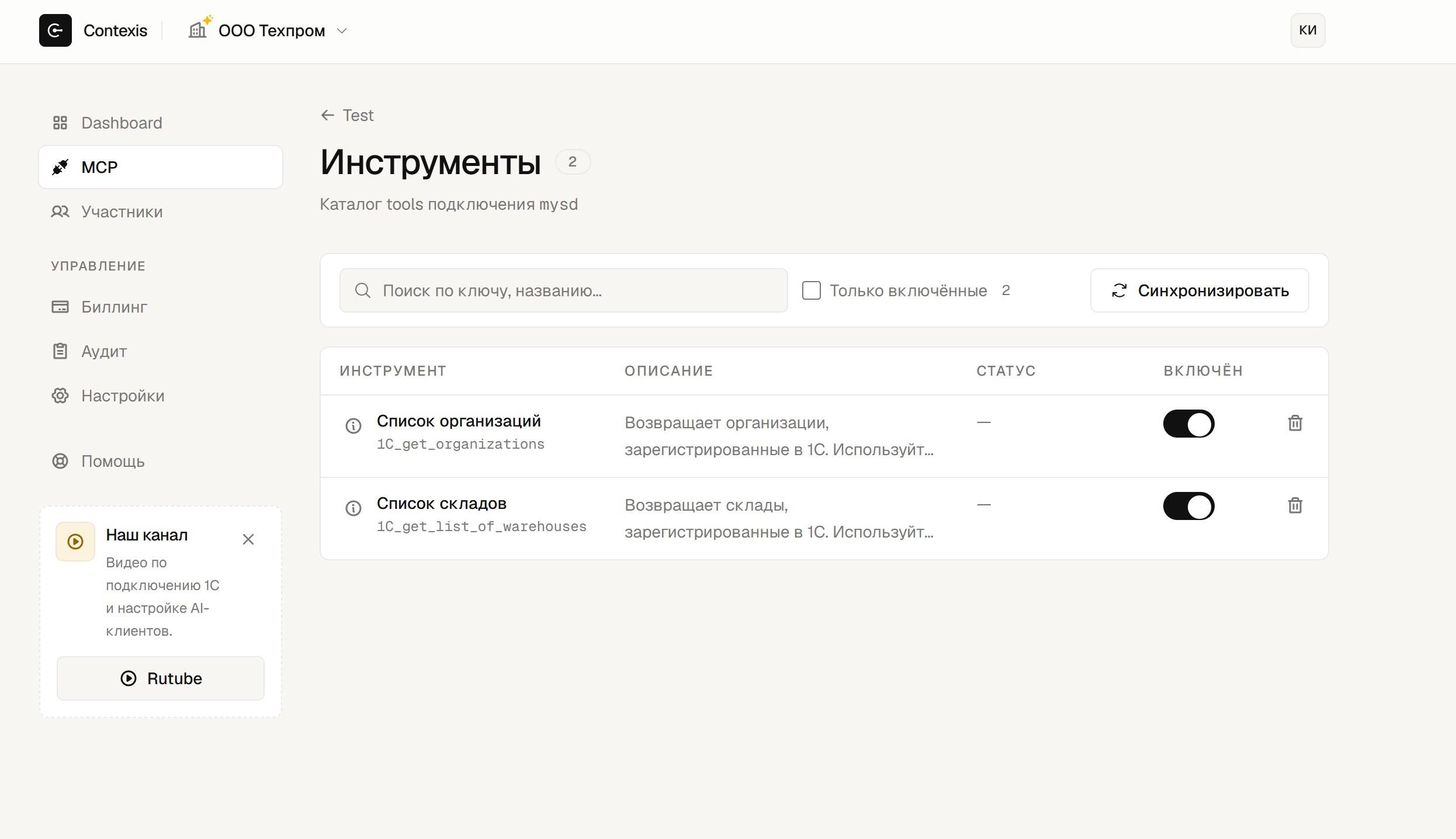1456x839 pixels.
Task: Click the 1C_get_organizations key text
Action: [460, 444]
